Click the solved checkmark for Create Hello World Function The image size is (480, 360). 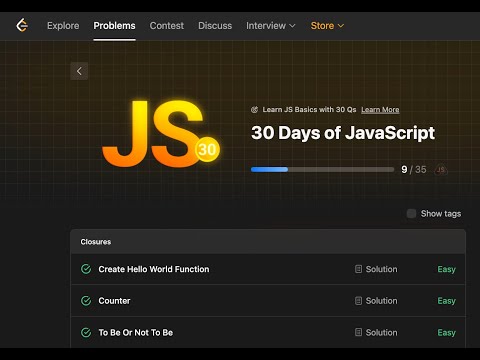86,269
